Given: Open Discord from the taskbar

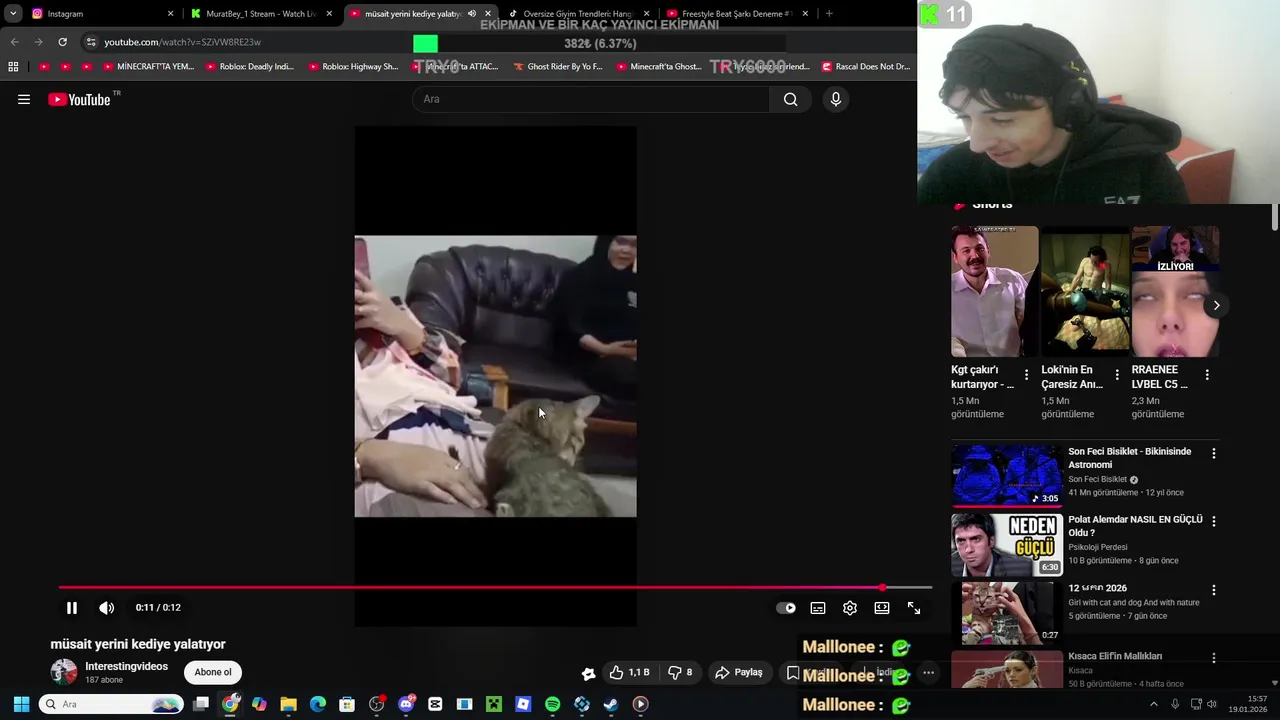Looking at the screenshot, I should (x=406, y=704).
